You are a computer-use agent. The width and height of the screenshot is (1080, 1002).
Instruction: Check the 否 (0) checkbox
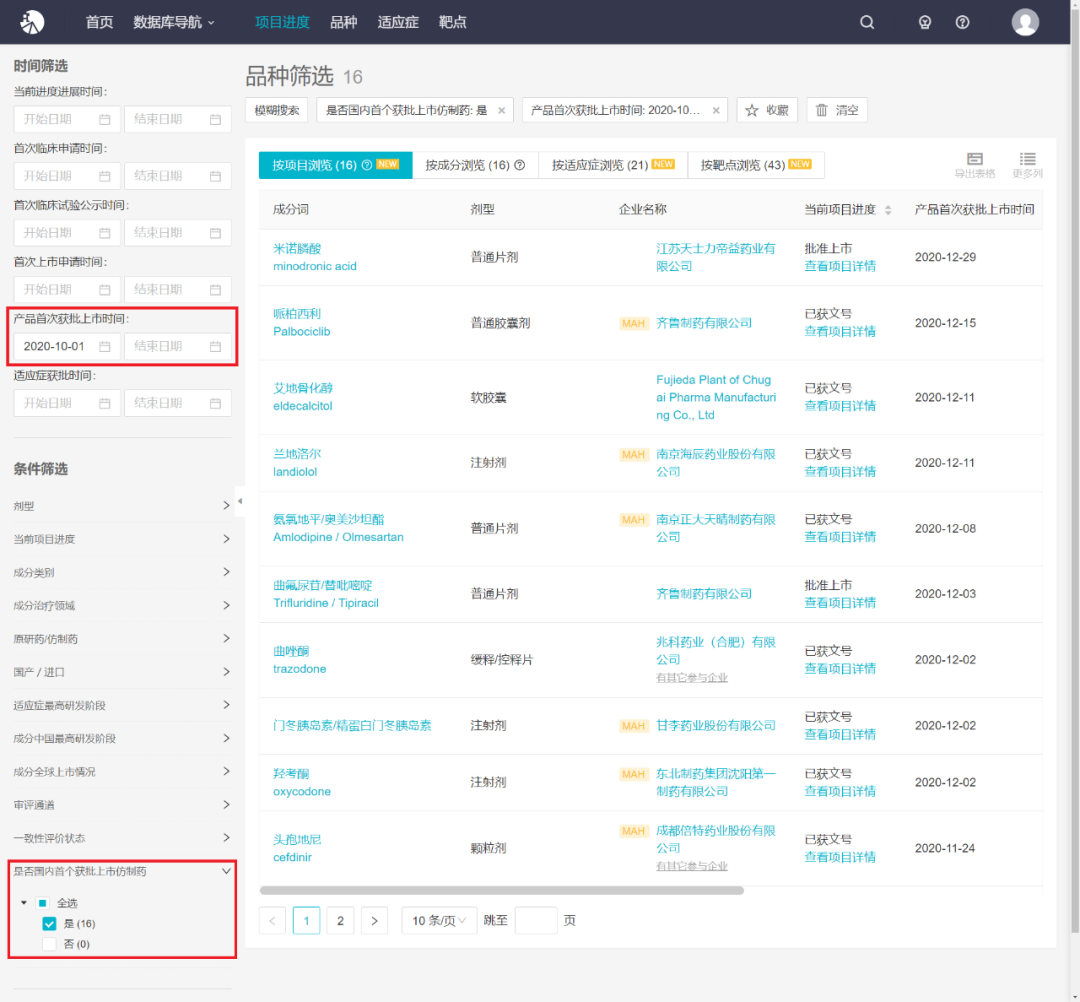coord(49,944)
